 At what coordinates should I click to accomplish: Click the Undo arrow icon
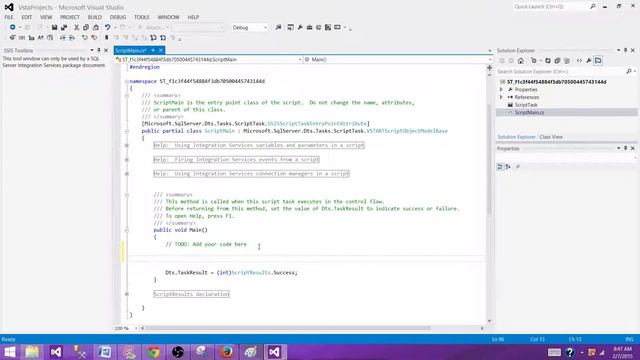point(107,27)
